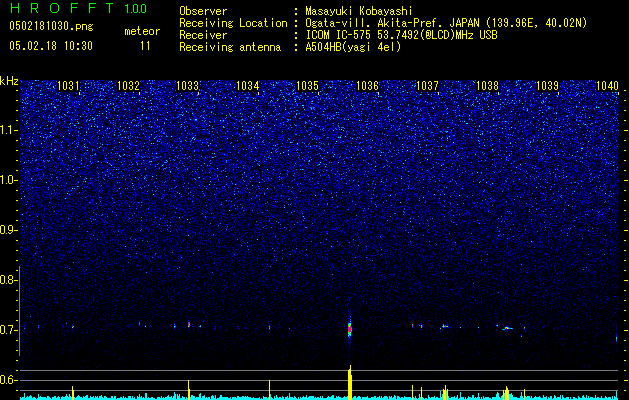Image resolution: width=629 pixels, height=400 pixels.
Task: Click time marker 1039
Action: (x=547, y=86)
